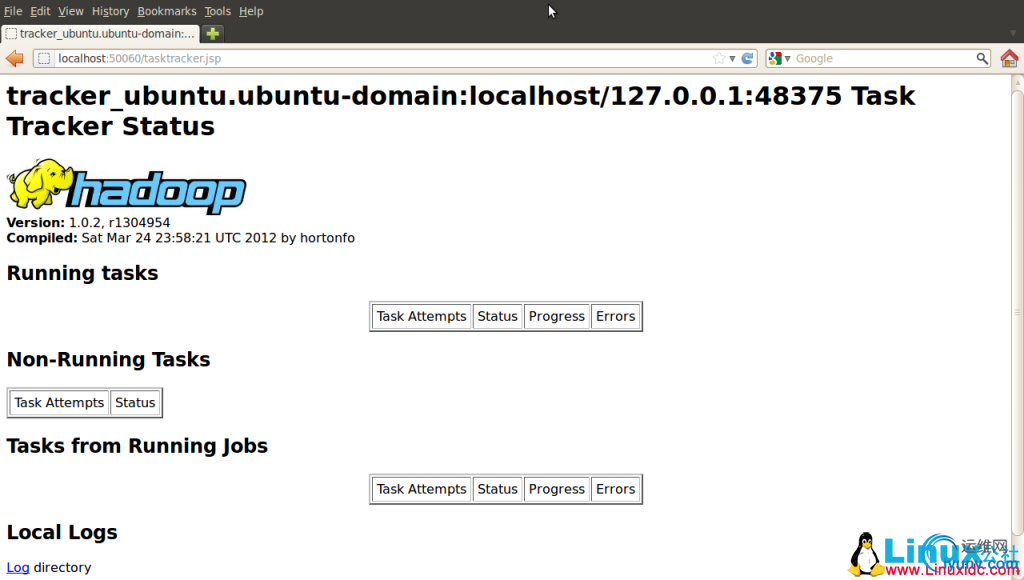Click Status header under Non-Running Tasks
This screenshot has width=1024, height=580.
click(x=135, y=403)
